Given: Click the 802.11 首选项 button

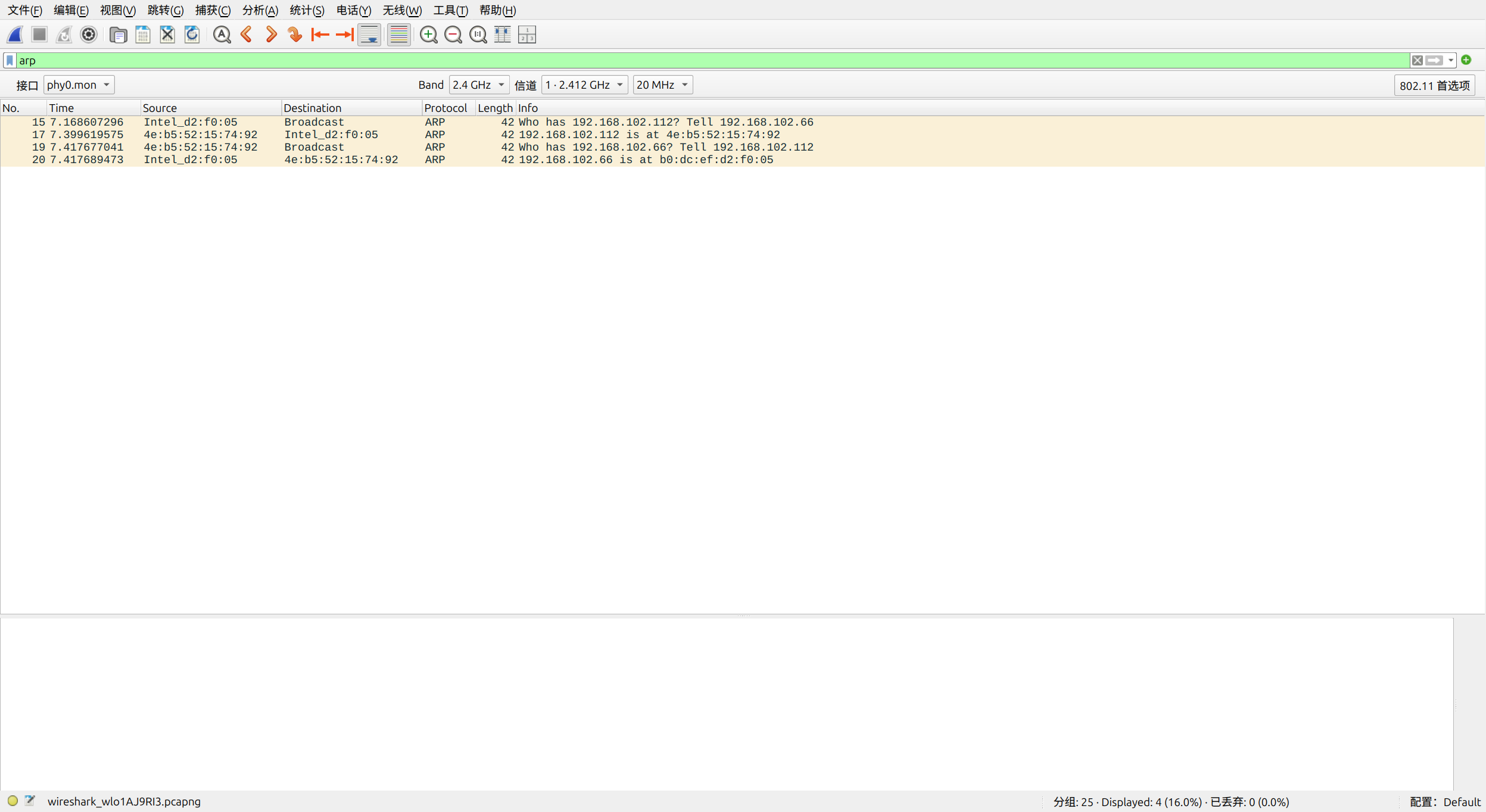Looking at the screenshot, I should (x=1434, y=86).
